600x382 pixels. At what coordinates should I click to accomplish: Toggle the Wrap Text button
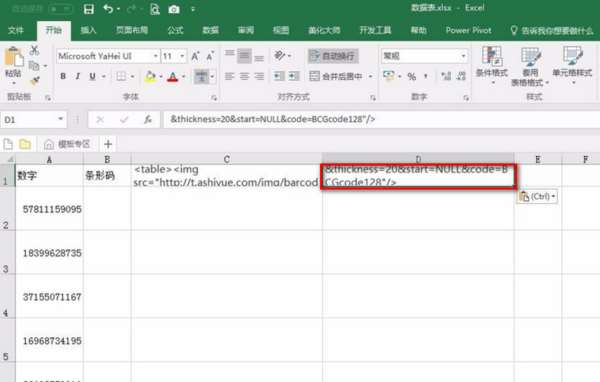[x=333, y=56]
